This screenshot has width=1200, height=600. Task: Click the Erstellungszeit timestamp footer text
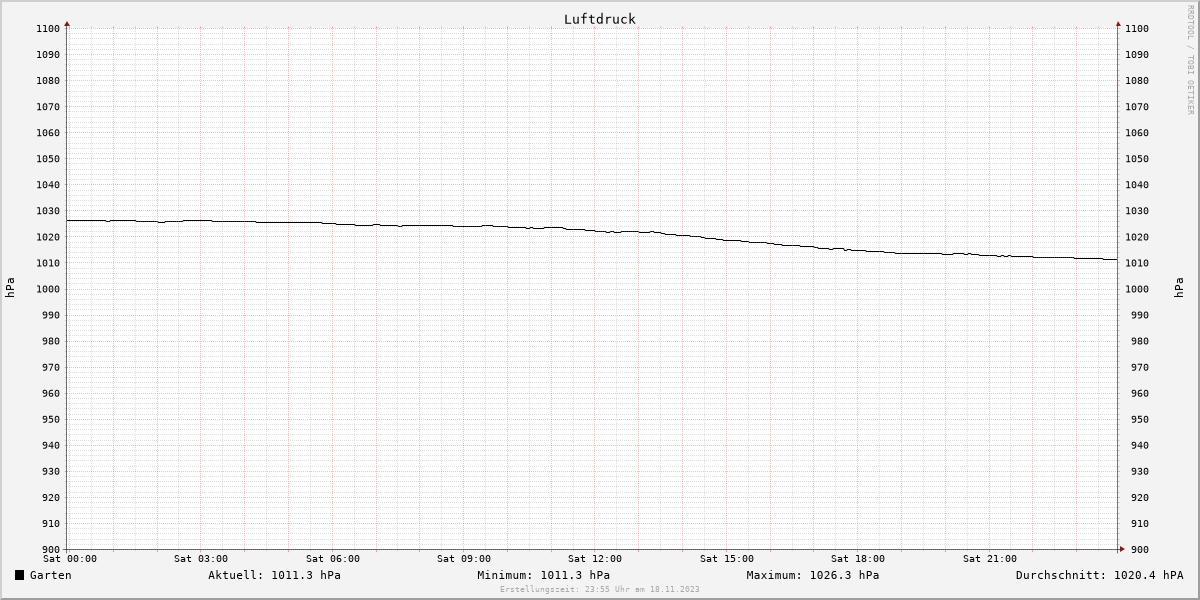tap(600, 589)
